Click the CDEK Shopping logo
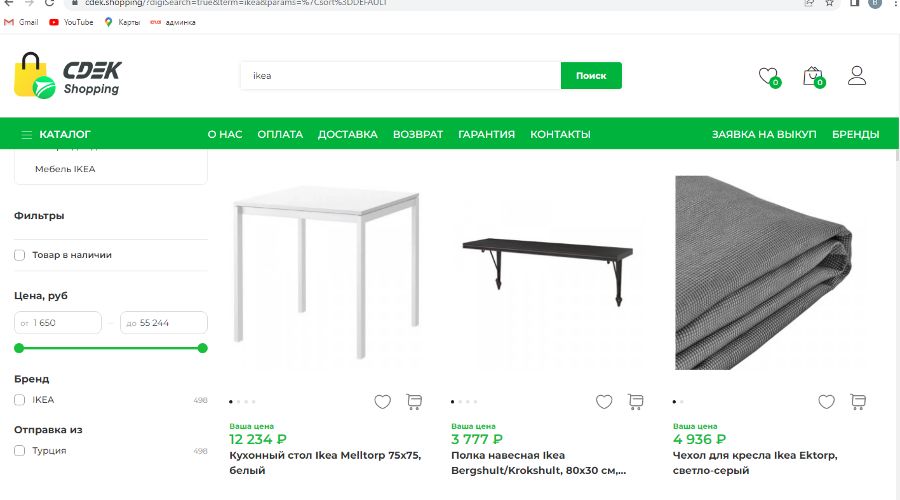The height and width of the screenshot is (500, 900). tap(68, 75)
